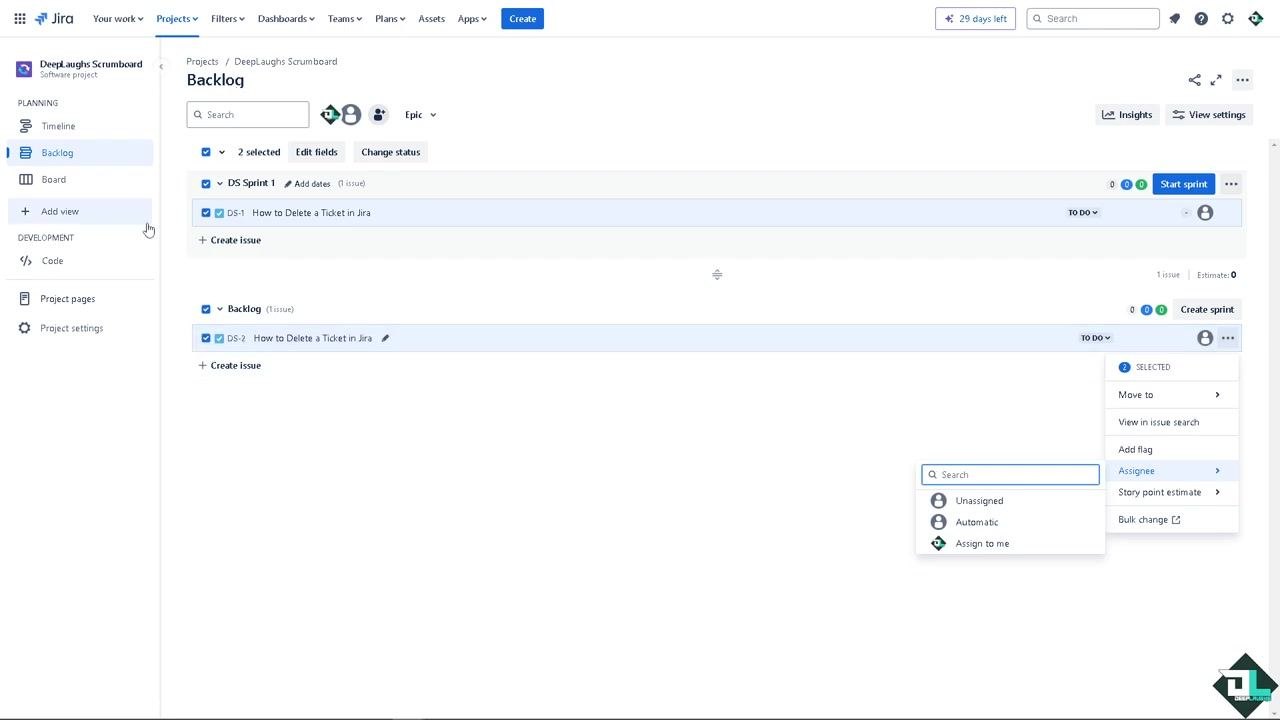This screenshot has width=1280, height=720.
Task: Open the TO DO status dropdown on DS-2
Action: [1095, 338]
